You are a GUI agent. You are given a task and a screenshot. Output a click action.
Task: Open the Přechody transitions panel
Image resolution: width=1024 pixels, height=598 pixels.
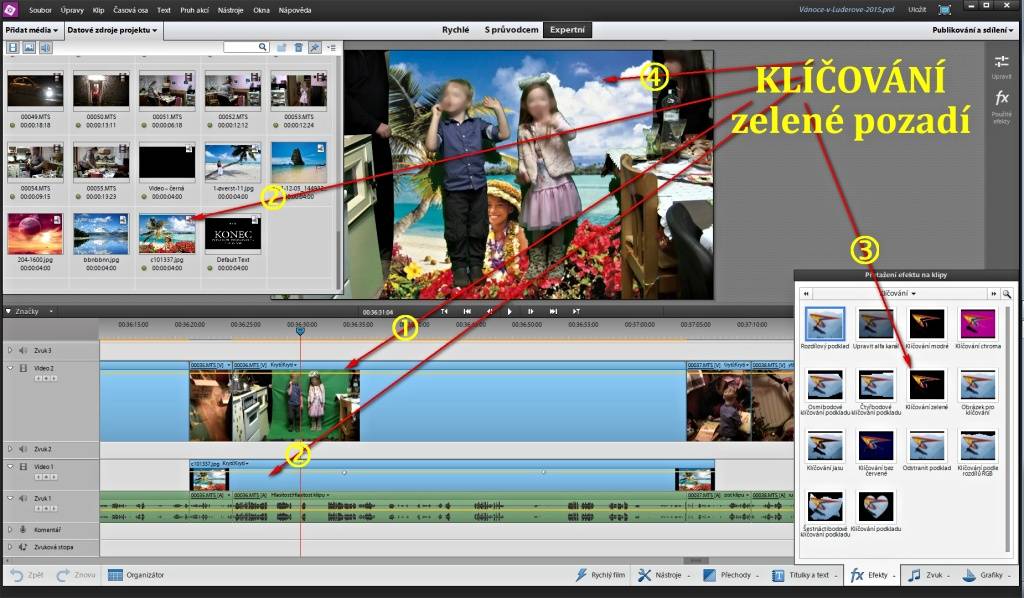click(x=731, y=575)
